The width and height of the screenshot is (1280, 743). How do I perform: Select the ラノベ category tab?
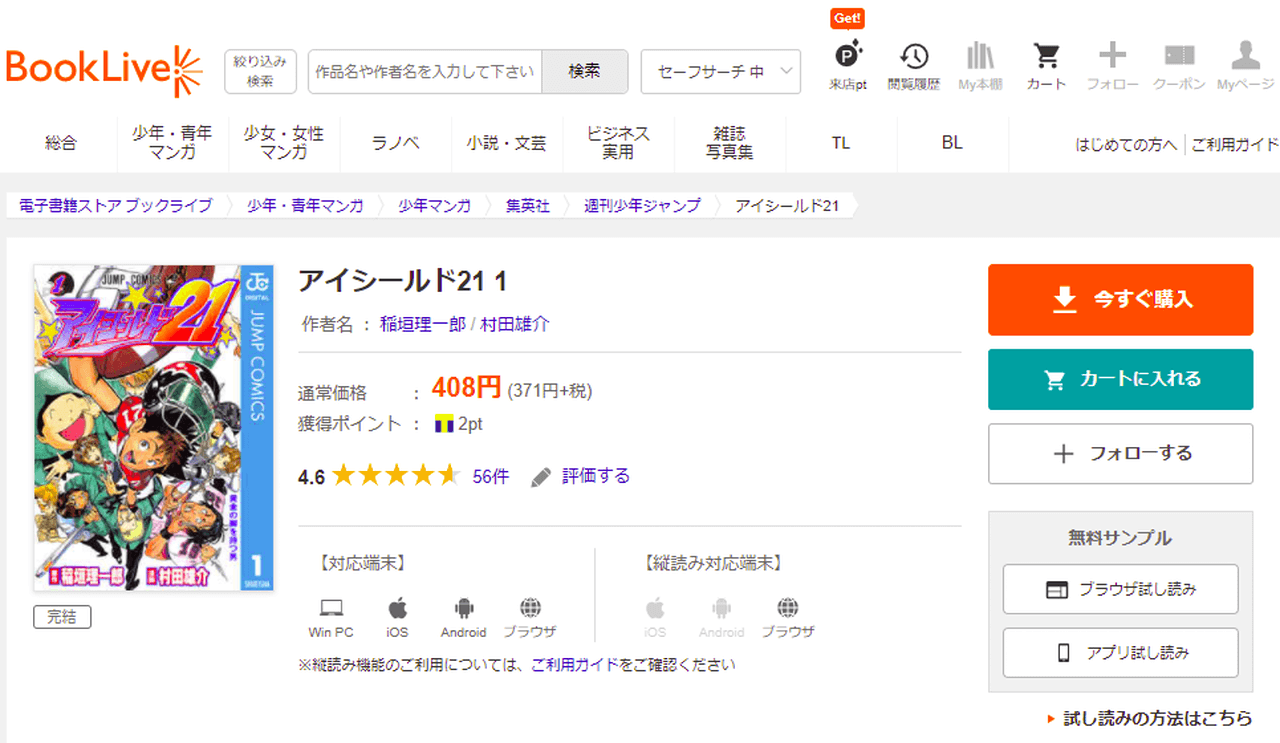395,143
